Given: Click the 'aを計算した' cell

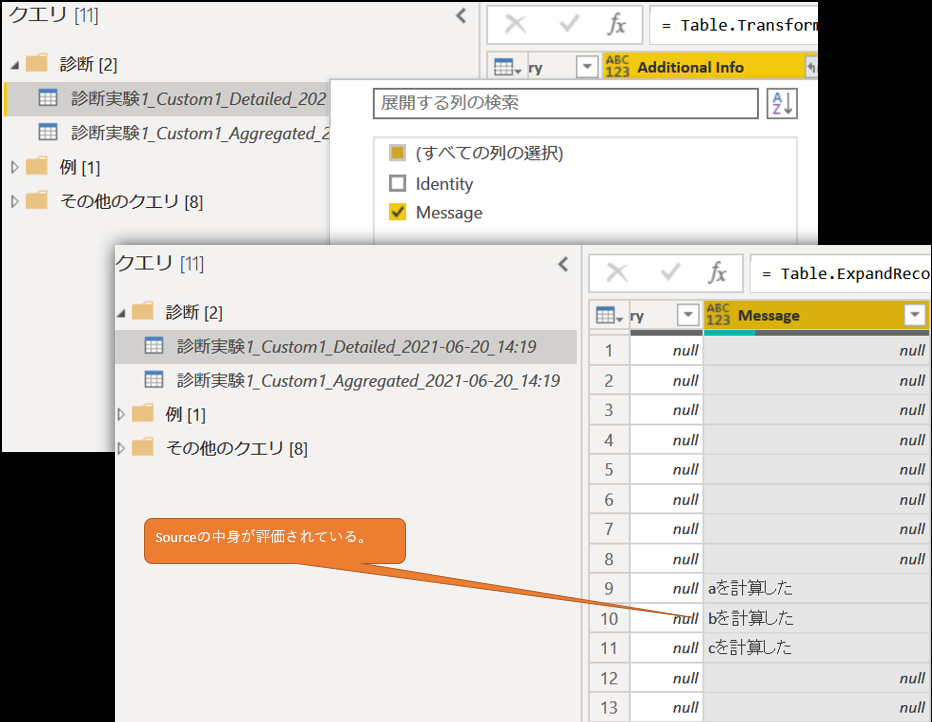Looking at the screenshot, I should [816, 588].
